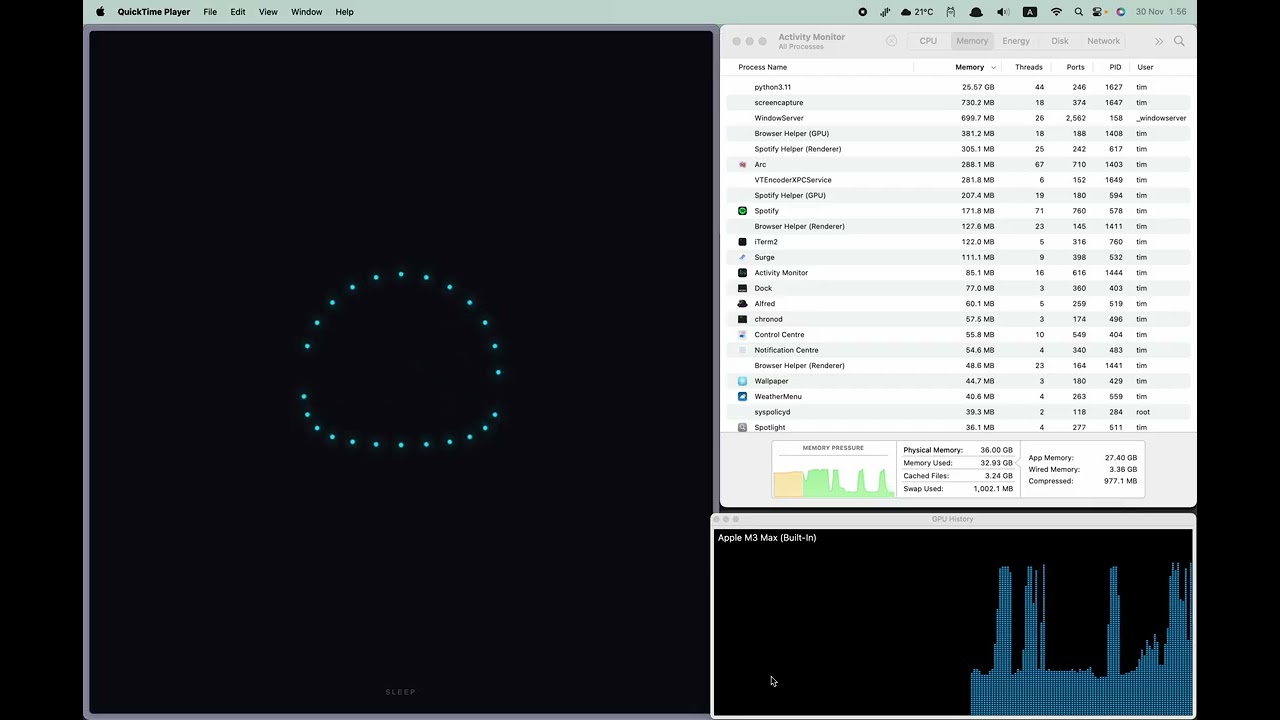Click the 25.57 GB memory value
This screenshot has width=1280, height=720.
(x=978, y=87)
